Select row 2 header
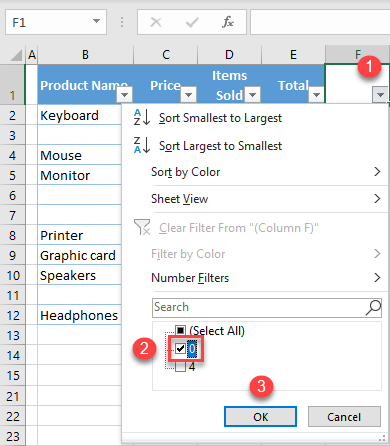This screenshot has width=390, height=446. 12,115
